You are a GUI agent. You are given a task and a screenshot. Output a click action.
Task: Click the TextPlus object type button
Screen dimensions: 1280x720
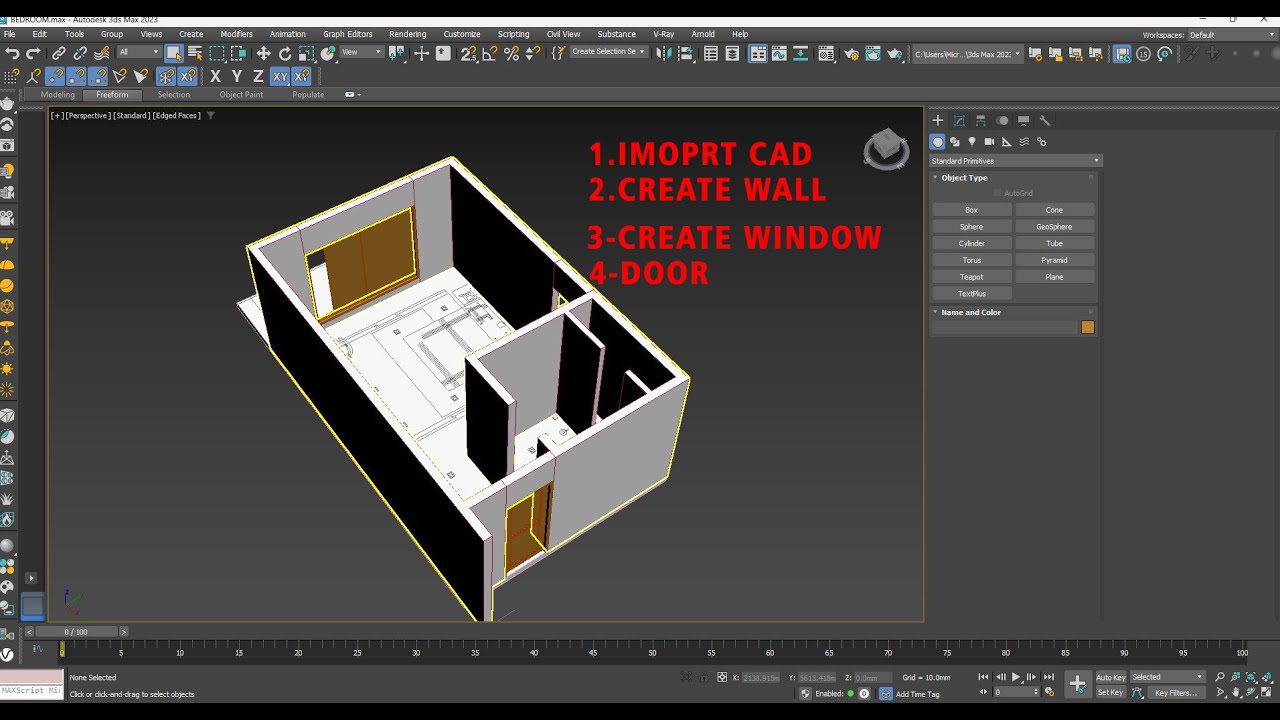click(x=971, y=294)
